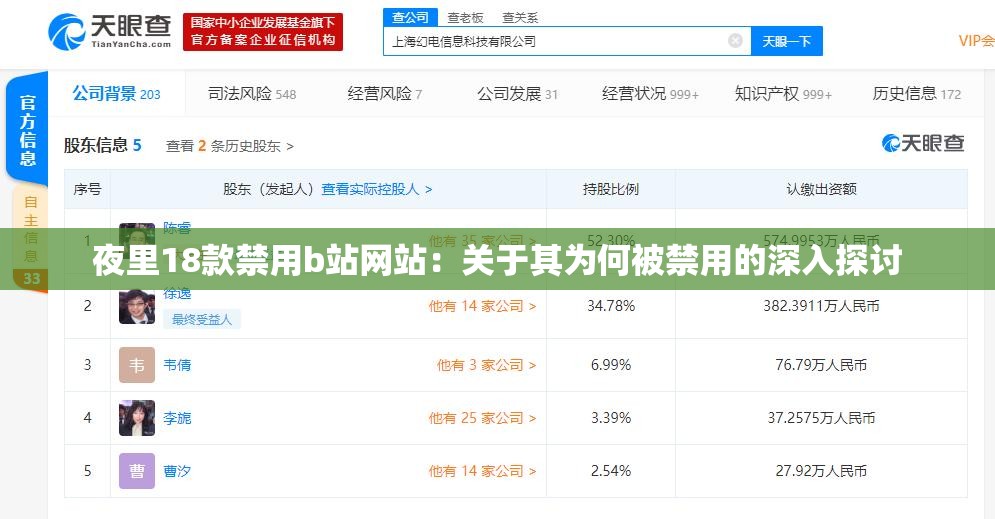Open shareholder 李旎 name link
The height and width of the screenshot is (519, 995).
coord(177,418)
